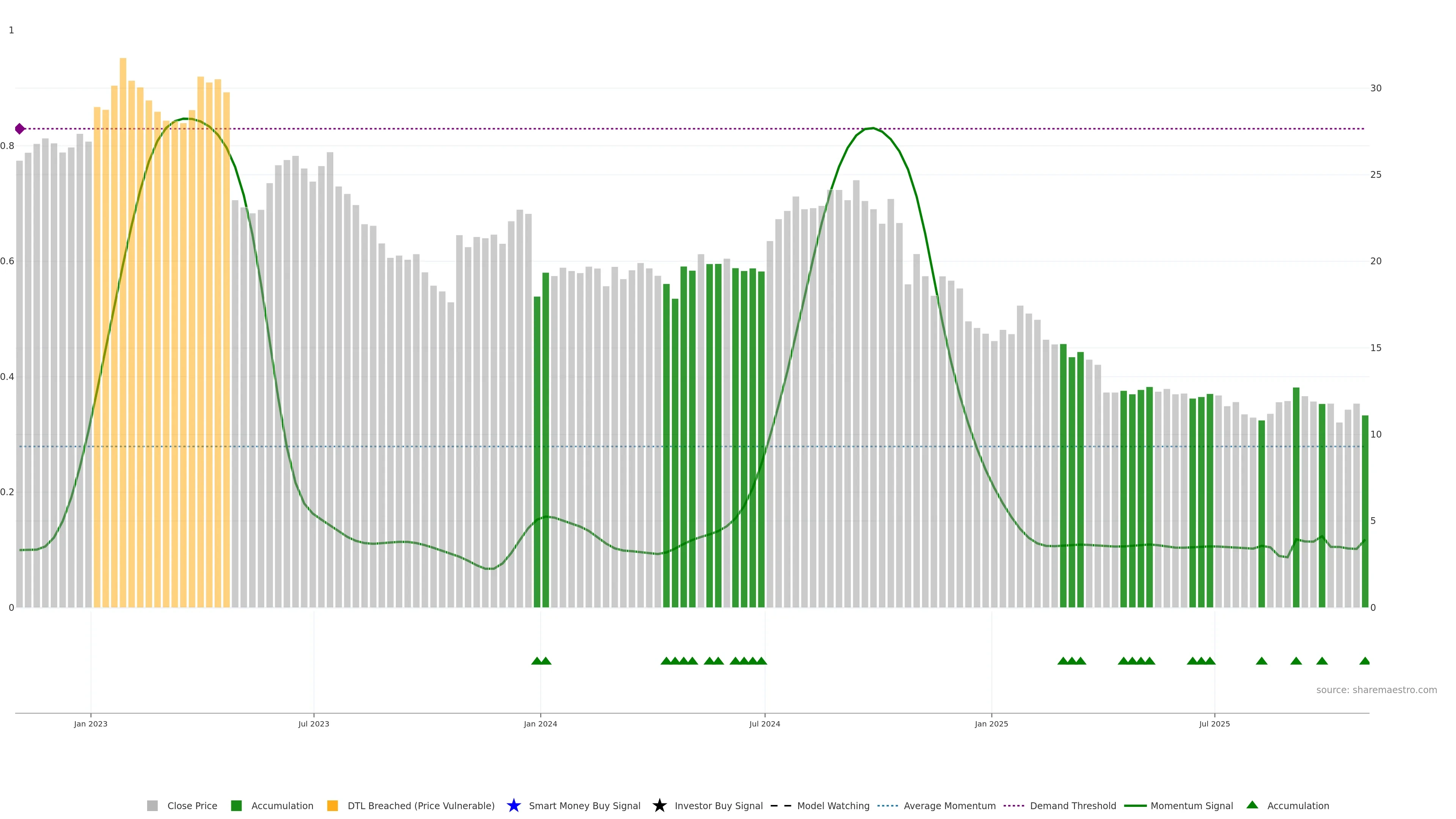Image resolution: width=1456 pixels, height=819 pixels.
Task: Click the dotted Average Momentum legend line icon
Action: pos(887,805)
